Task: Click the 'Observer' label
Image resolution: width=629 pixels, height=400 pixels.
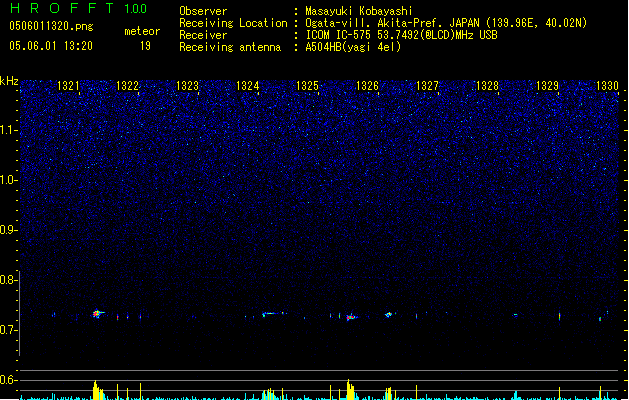Action: click(203, 11)
